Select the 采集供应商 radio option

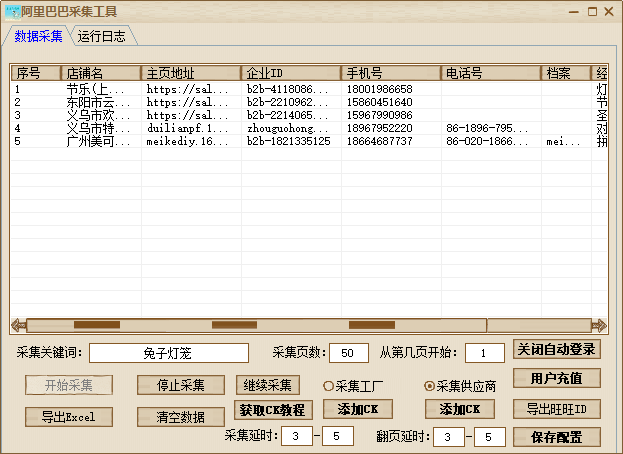click(x=430, y=386)
